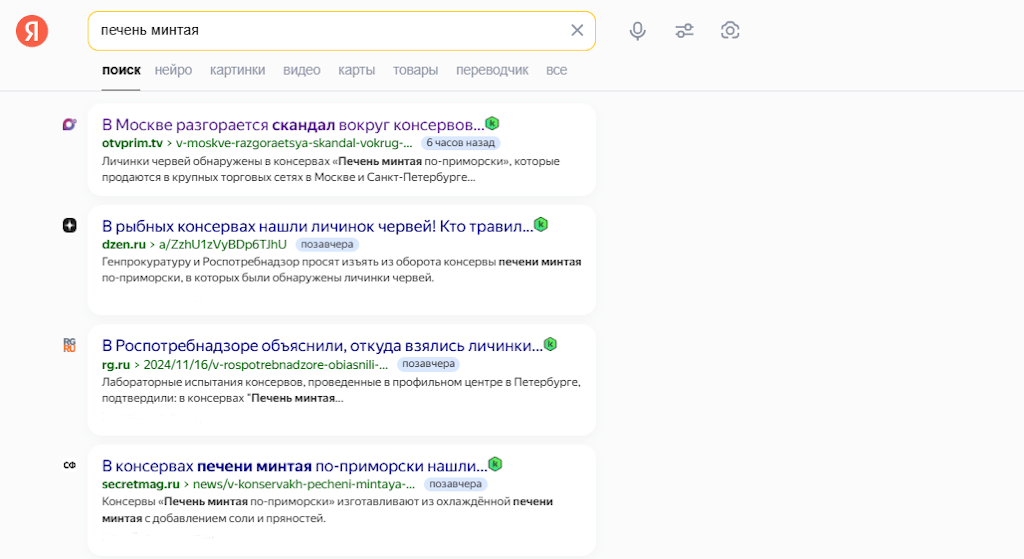1024x559 pixels.
Task: Open «В Москве разгорается скандал» result
Action: coord(292,125)
